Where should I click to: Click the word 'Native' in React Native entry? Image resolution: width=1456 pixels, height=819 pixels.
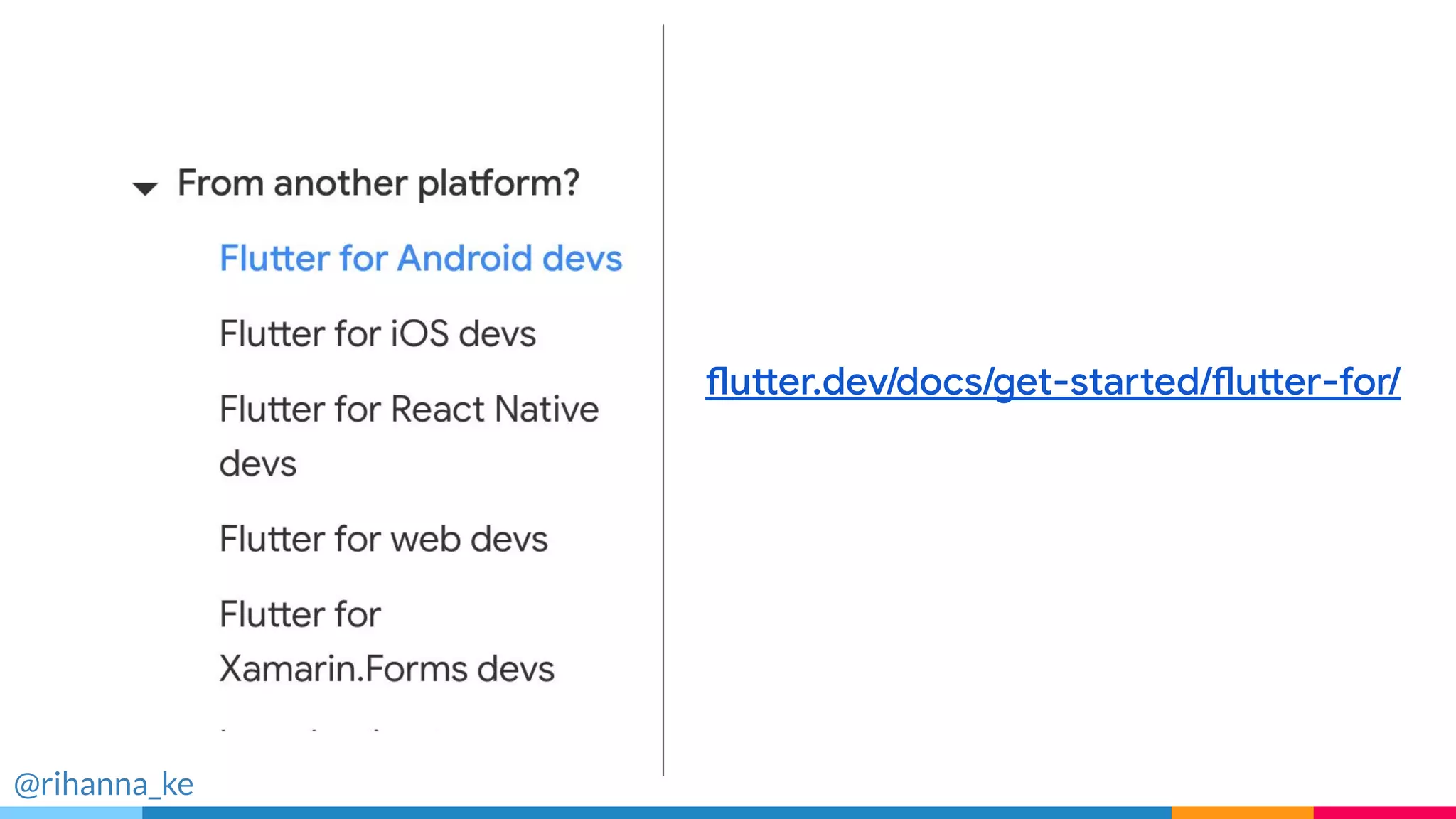(x=546, y=410)
